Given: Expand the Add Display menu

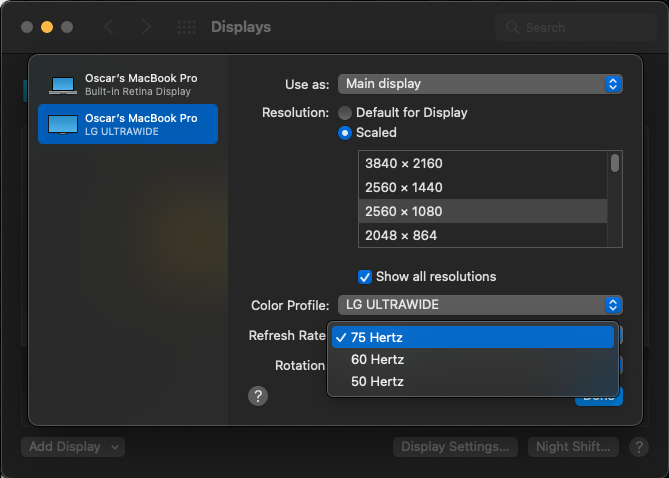Looking at the screenshot, I should pyautogui.click(x=73, y=447).
